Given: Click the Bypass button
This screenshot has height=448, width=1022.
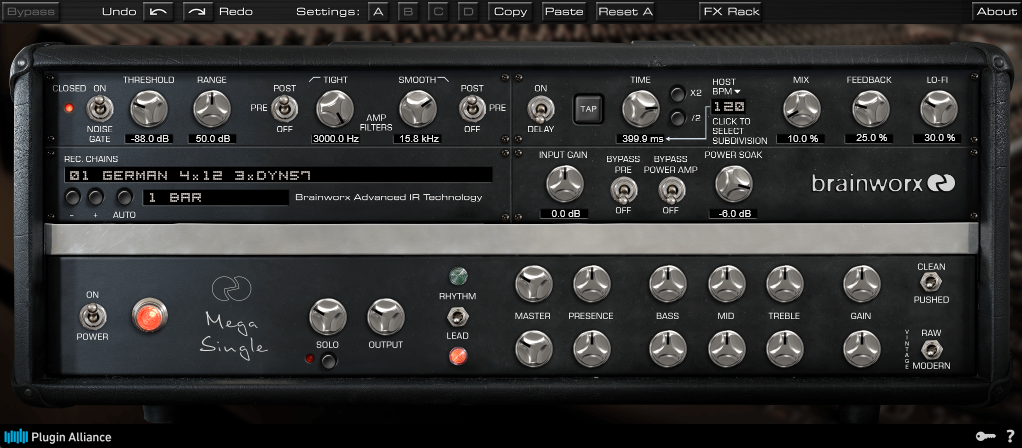Looking at the screenshot, I should [30, 12].
